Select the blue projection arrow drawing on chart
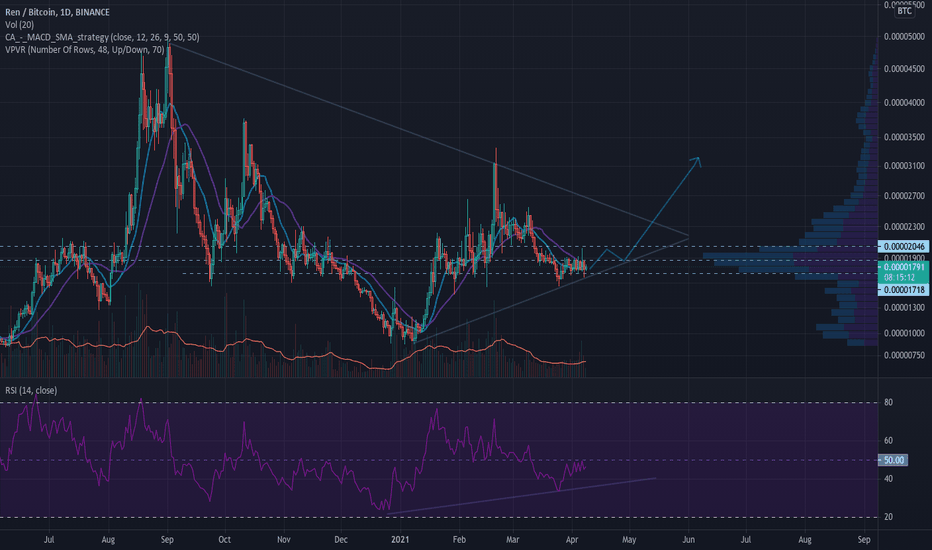 pos(663,210)
